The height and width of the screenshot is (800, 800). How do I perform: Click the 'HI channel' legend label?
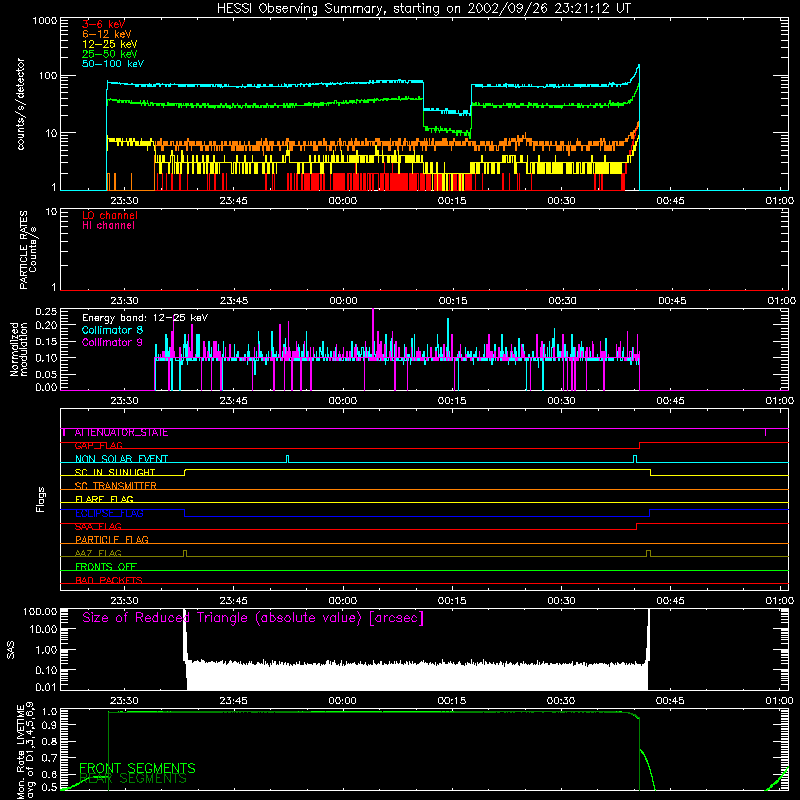(x=108, y=226)
